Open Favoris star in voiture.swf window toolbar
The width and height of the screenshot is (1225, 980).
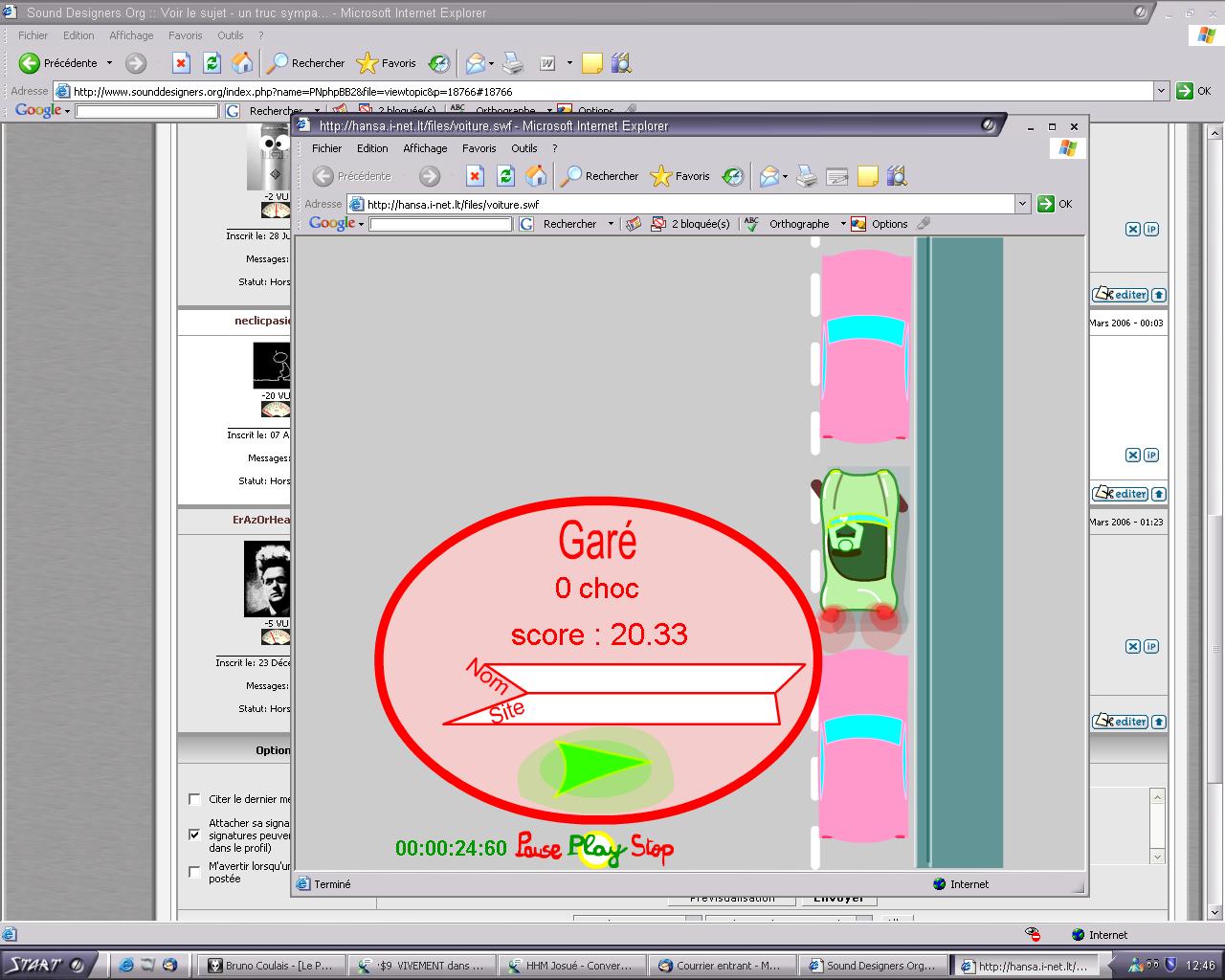[x=680, y=176]
